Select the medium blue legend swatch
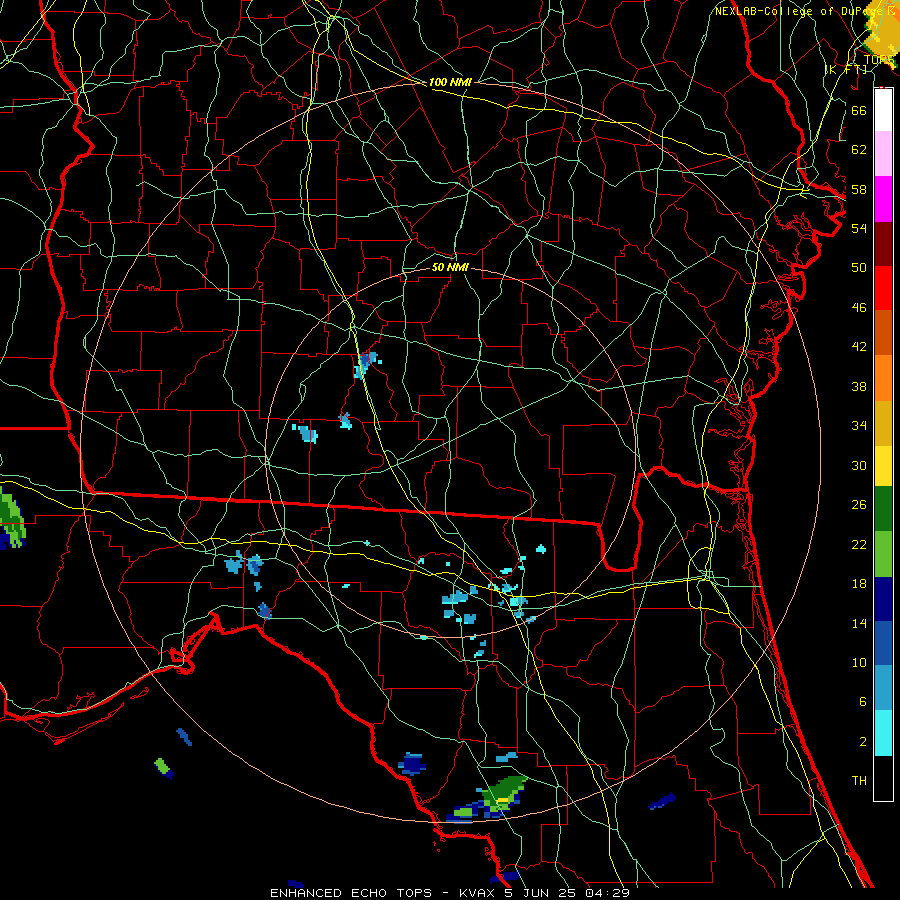The image size is (900, 900). click(x=883, y=643)
